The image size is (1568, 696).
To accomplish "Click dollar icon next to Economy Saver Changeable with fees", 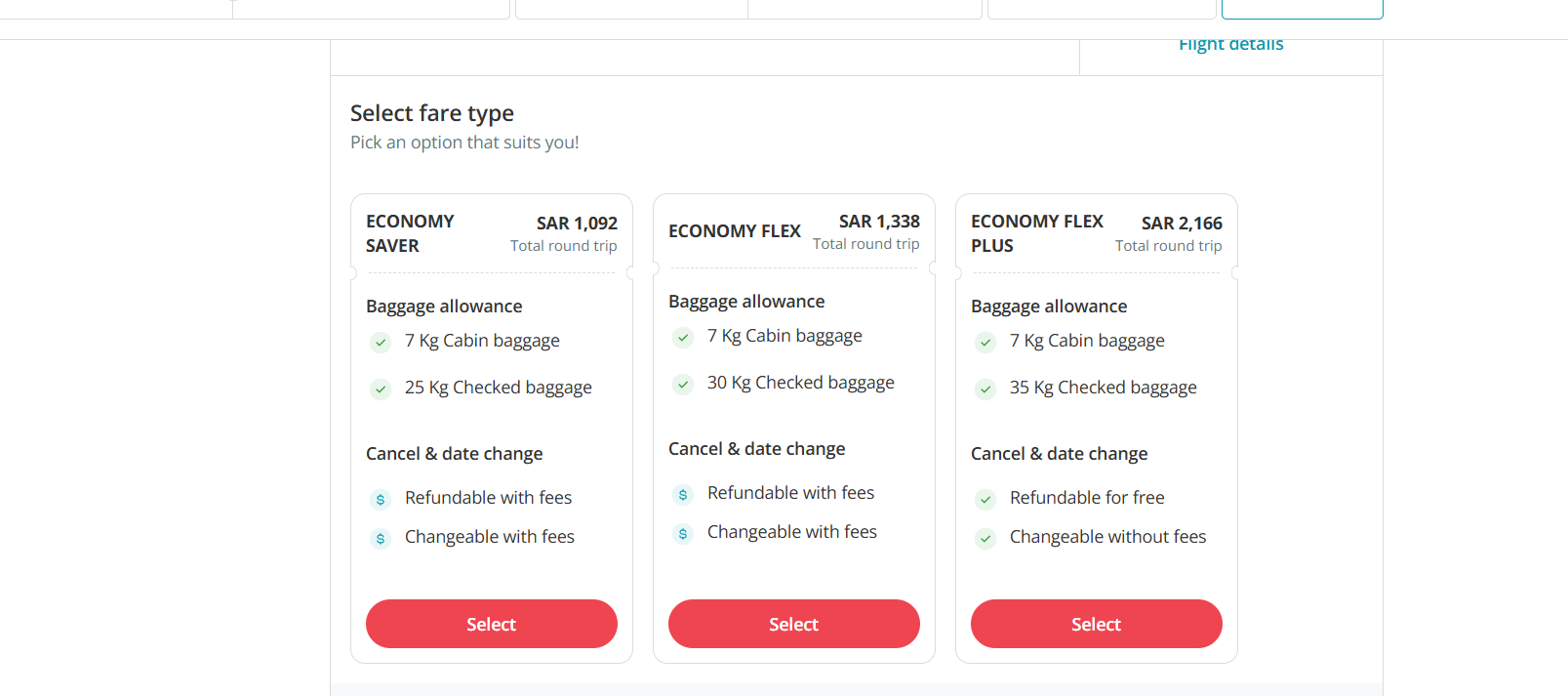I will pos(381,539).
